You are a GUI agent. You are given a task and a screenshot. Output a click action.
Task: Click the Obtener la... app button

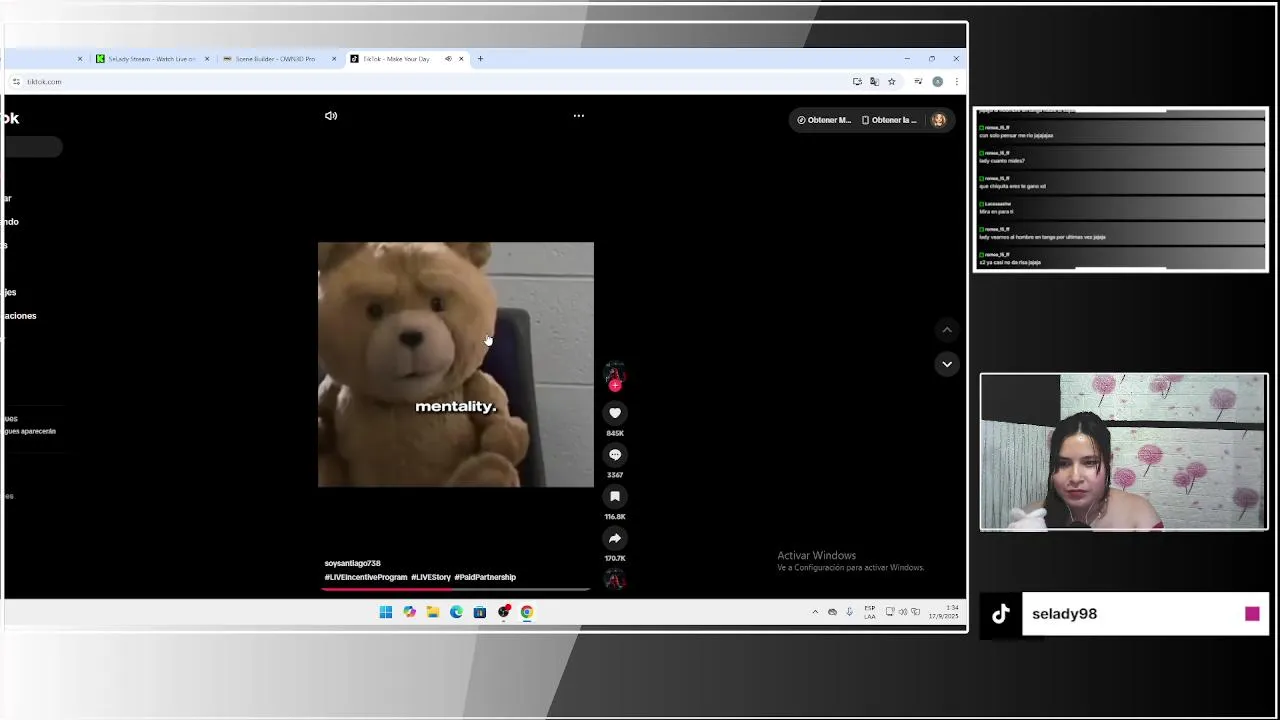(889, 120)
